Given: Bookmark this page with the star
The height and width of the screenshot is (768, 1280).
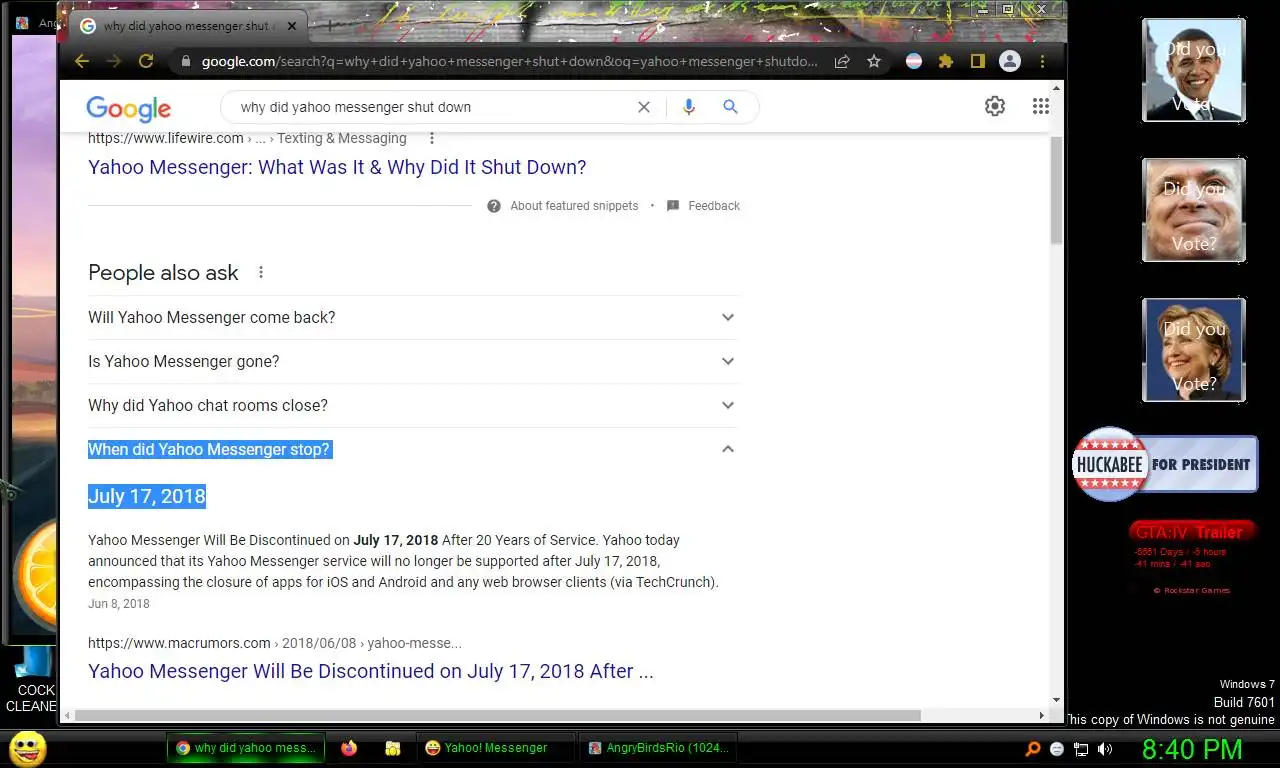Looking at the screenshot, I should pos(874,61).
